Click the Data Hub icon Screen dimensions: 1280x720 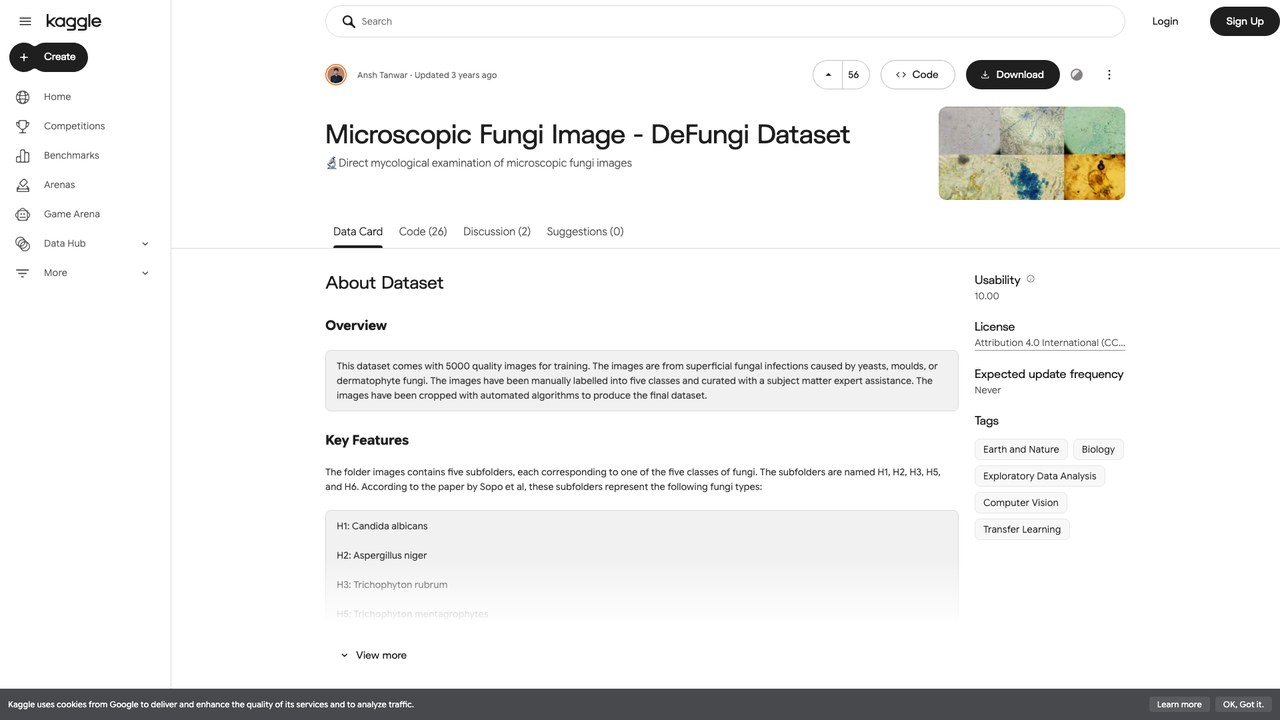pos(23,243)
